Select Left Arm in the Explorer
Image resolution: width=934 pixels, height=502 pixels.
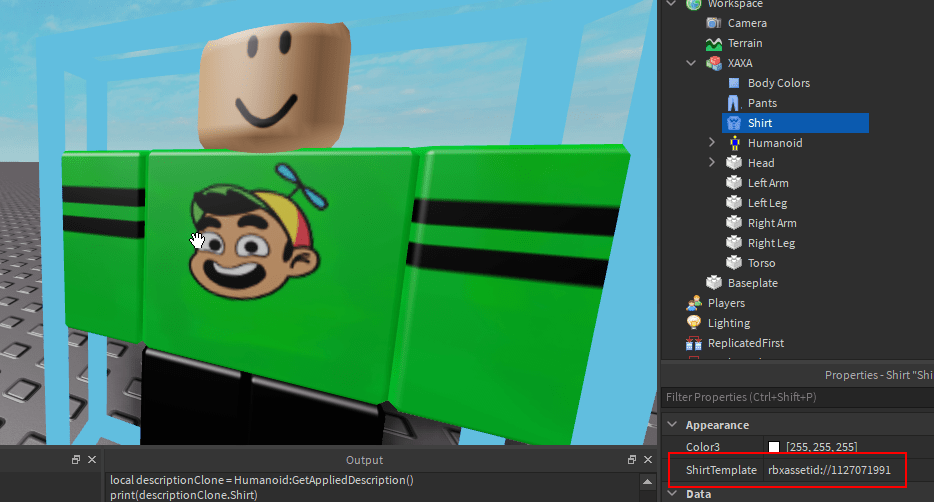pos(768,183)
